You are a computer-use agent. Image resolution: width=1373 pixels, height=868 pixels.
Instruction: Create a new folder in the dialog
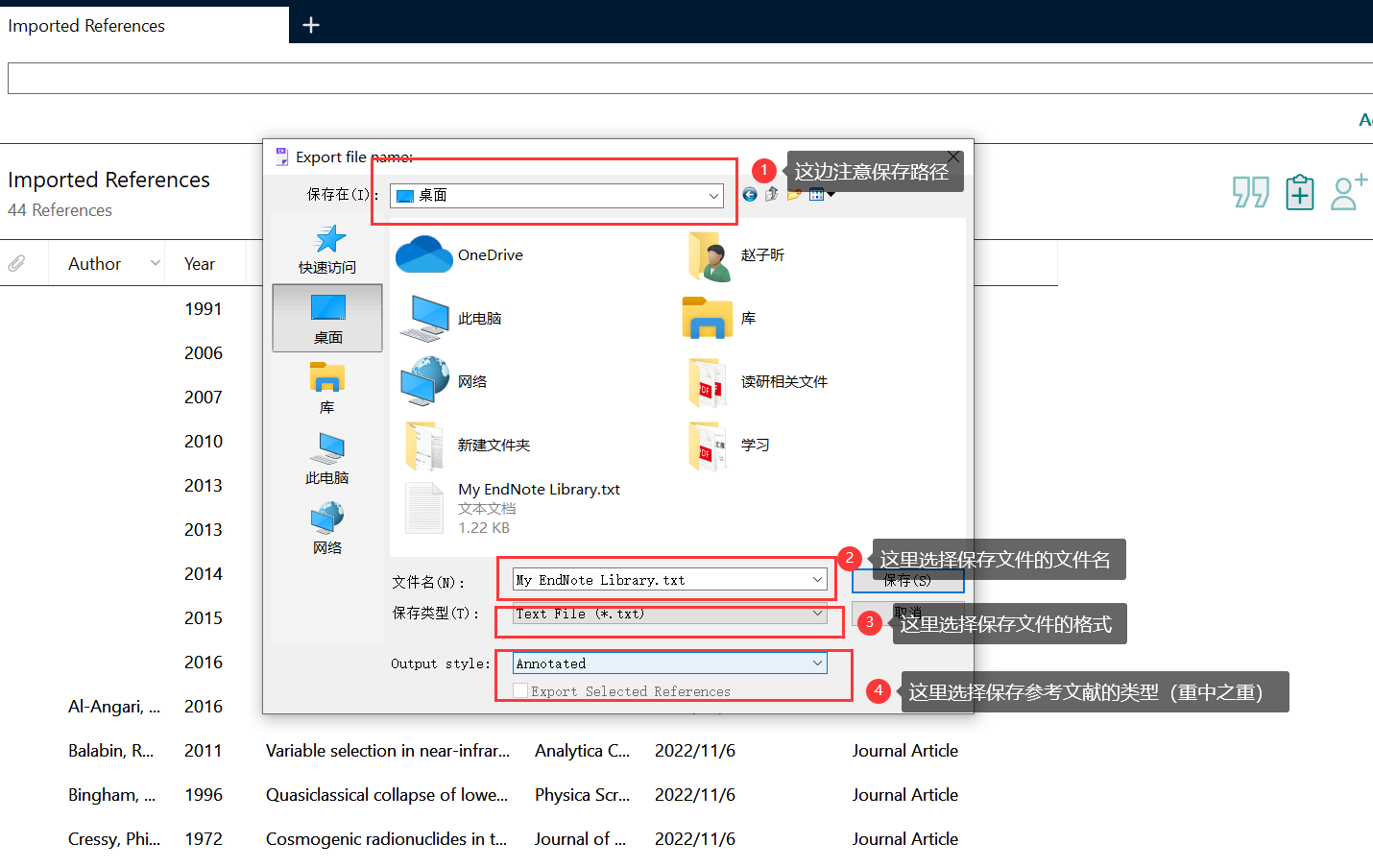pos(794,193)
